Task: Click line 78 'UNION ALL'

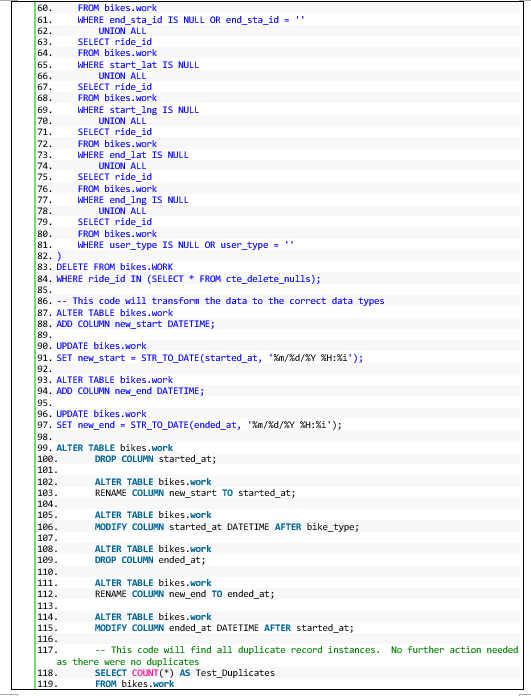Action: pos(122,211)
